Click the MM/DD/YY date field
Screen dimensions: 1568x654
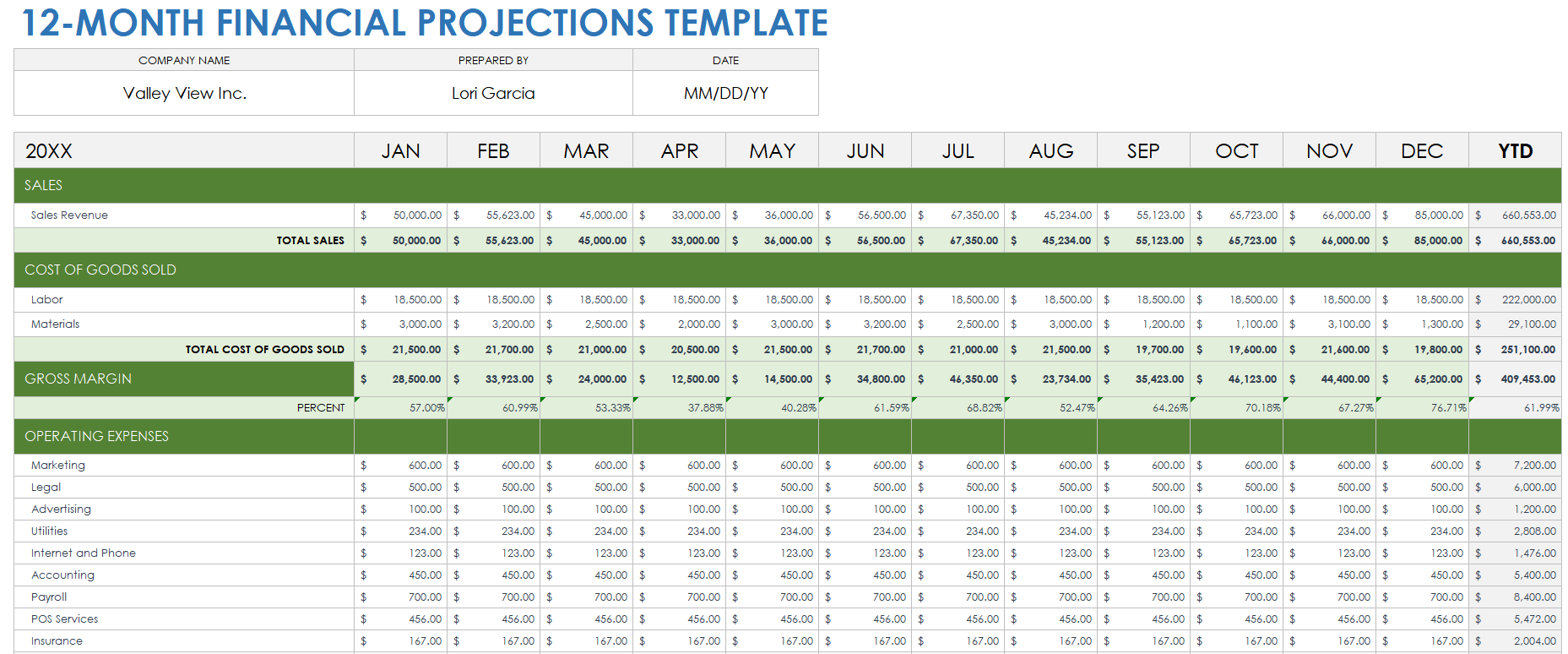(x=725, y=93)
